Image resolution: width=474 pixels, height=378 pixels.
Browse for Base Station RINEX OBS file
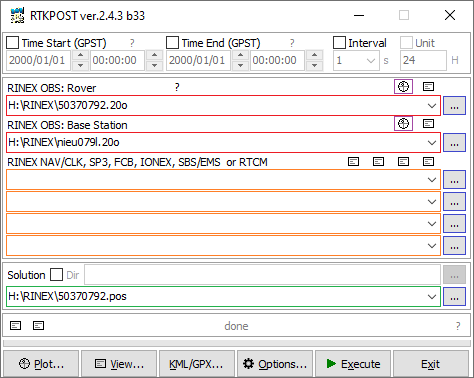[454, 143]
